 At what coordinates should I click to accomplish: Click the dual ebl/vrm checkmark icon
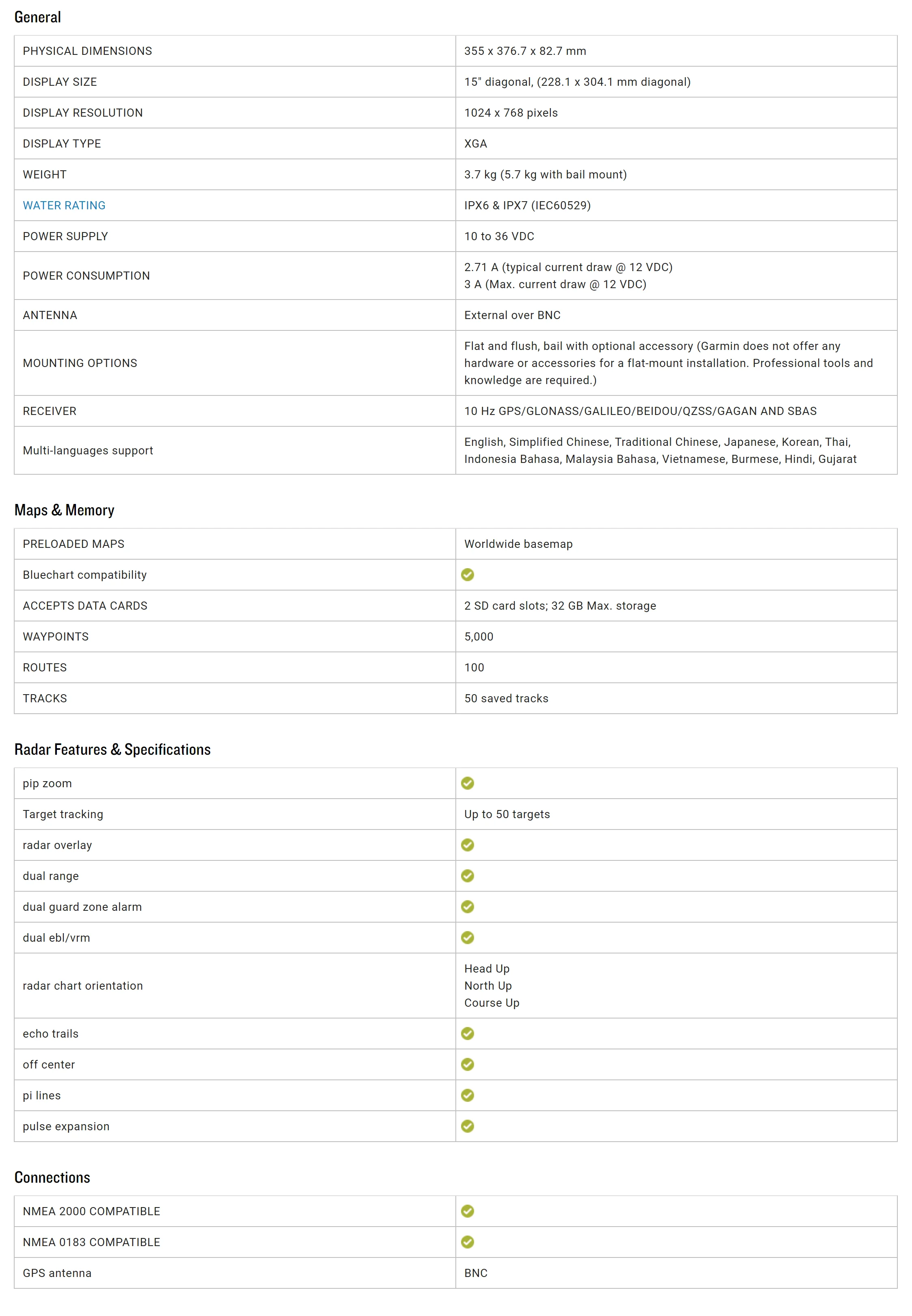pos(468,938)
